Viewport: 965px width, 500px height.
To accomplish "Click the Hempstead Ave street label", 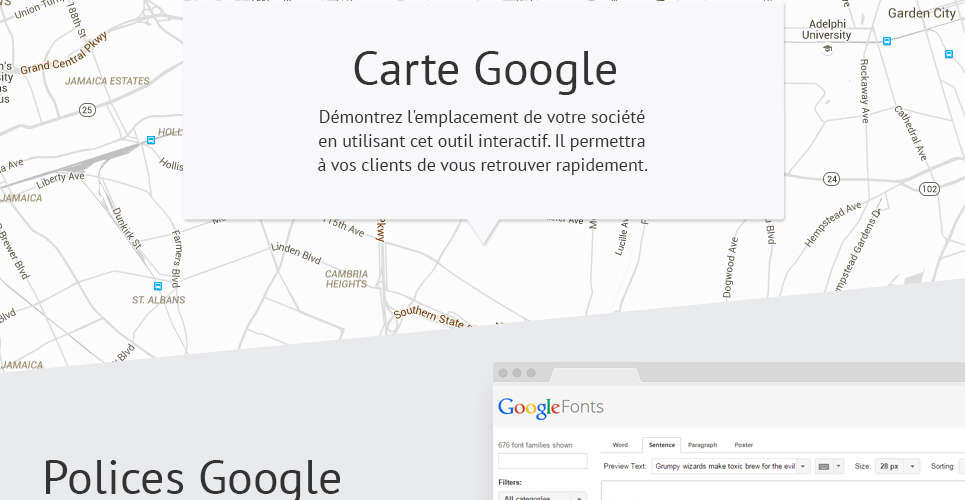I will [833, 225].
